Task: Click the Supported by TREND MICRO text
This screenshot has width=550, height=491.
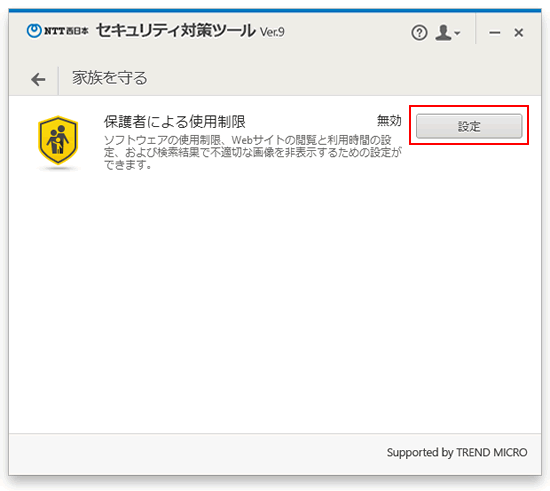Action: (x=457, y=452)
